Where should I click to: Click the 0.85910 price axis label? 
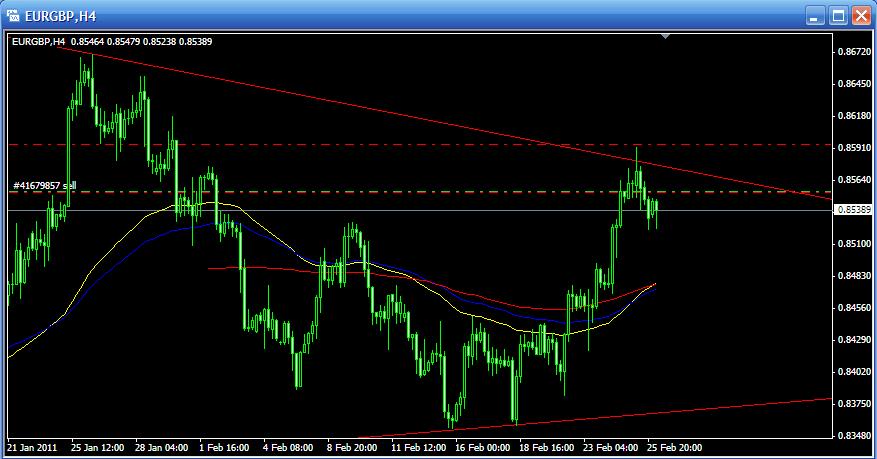point(853,148)
